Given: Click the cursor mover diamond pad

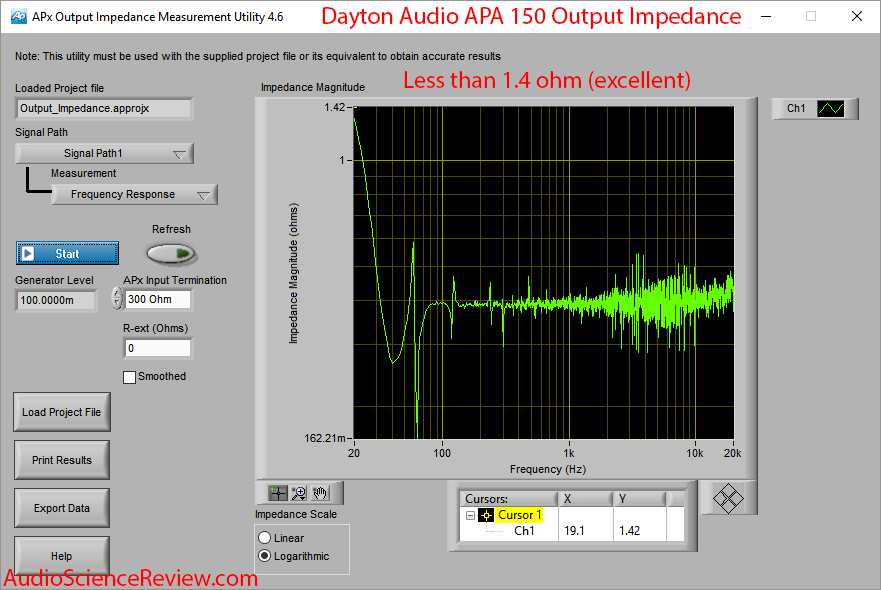Looking at the screenshot, I should point(728,498).
